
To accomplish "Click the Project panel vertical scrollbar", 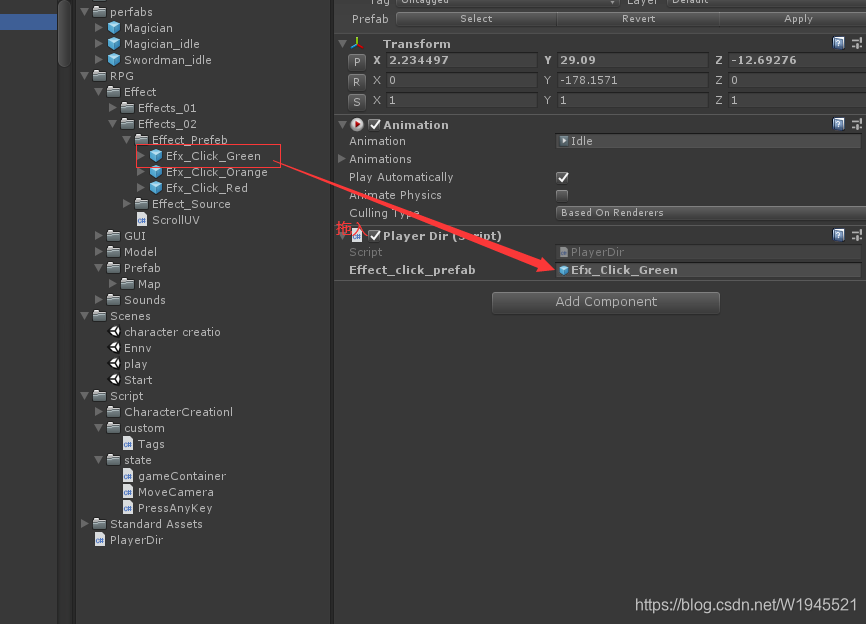I will (x=65, y=33).
